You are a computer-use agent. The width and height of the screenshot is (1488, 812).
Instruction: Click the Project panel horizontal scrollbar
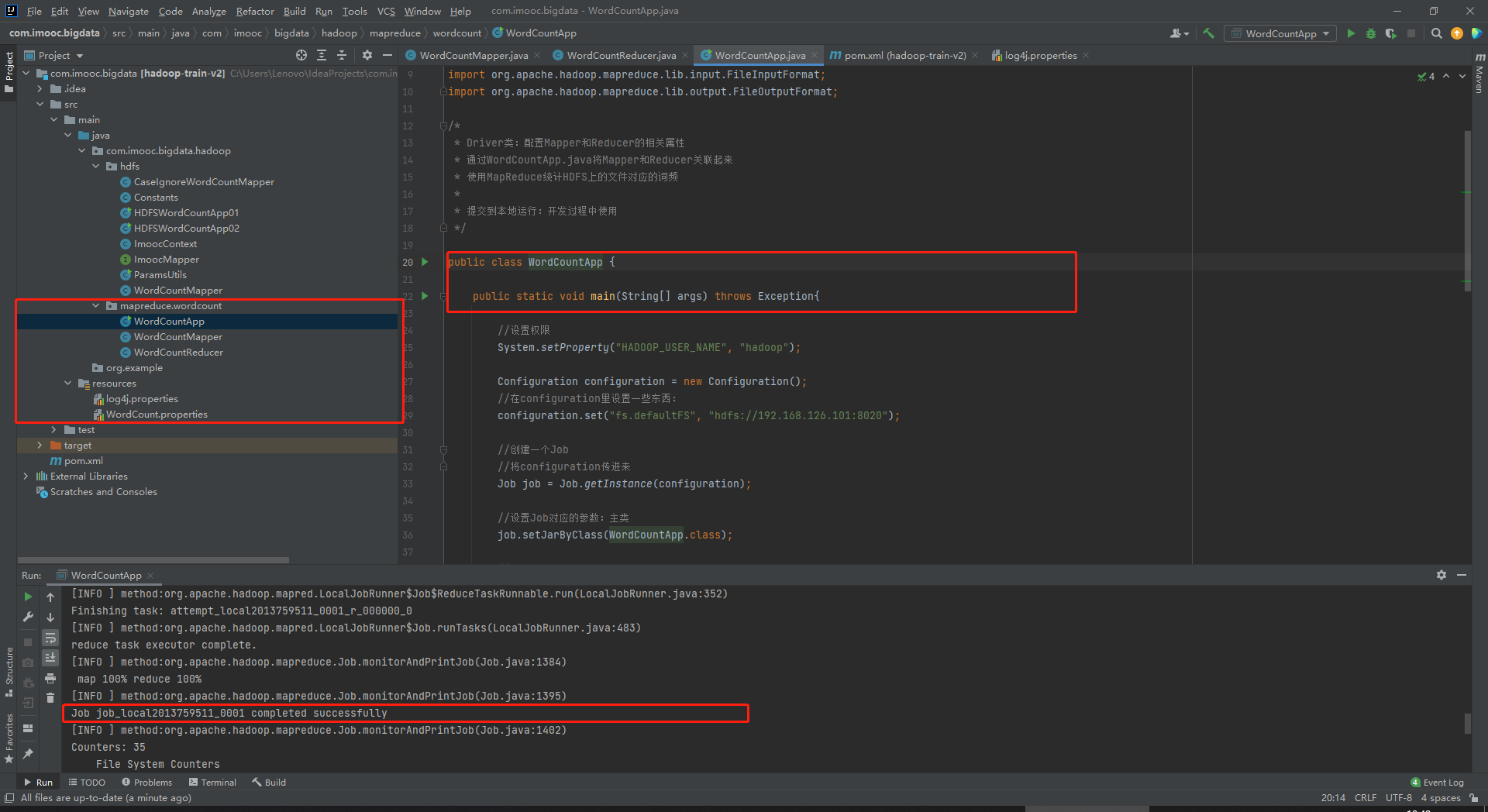[153, 559]
